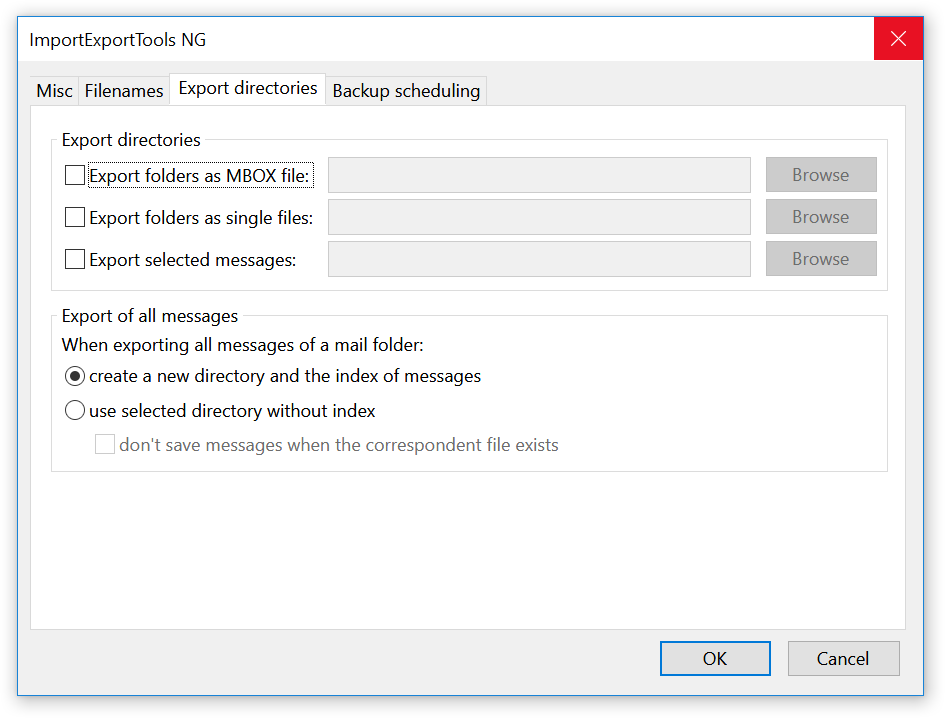Check the Export selected messages box
945x718 pixels.
75,259
